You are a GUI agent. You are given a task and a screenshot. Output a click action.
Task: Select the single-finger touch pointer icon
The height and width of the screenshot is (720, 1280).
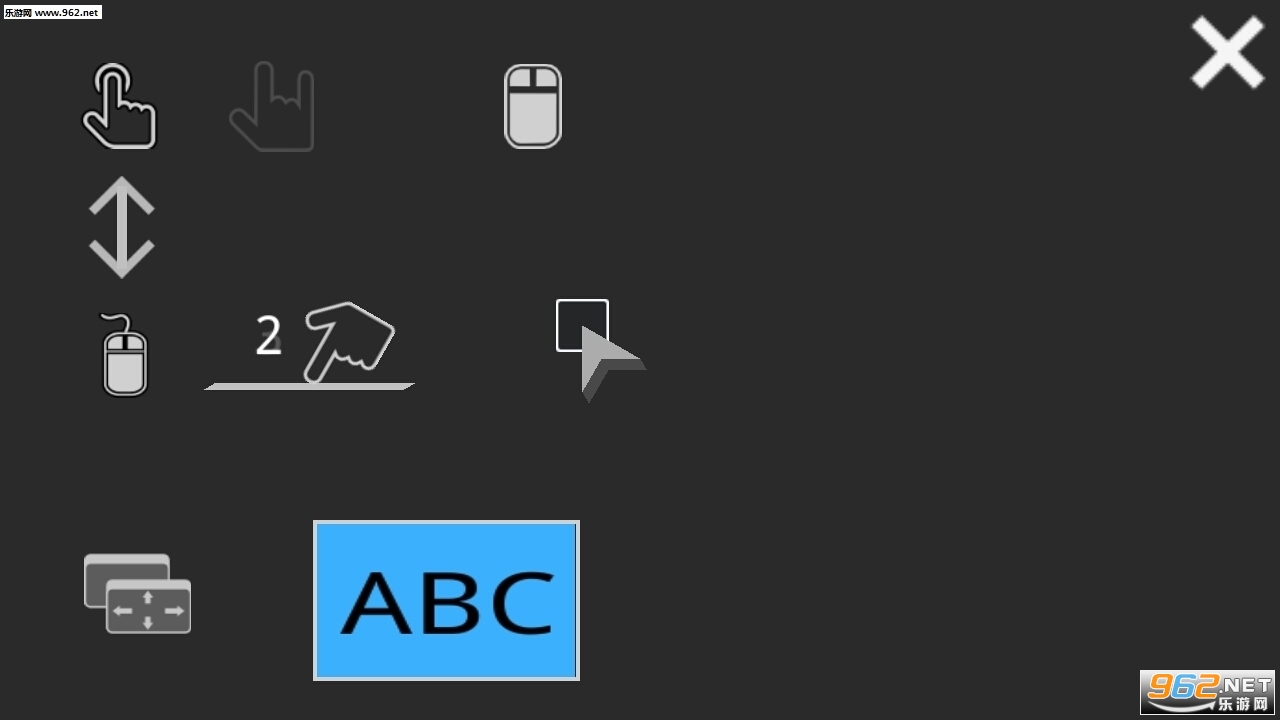click(x=119, y=106)
